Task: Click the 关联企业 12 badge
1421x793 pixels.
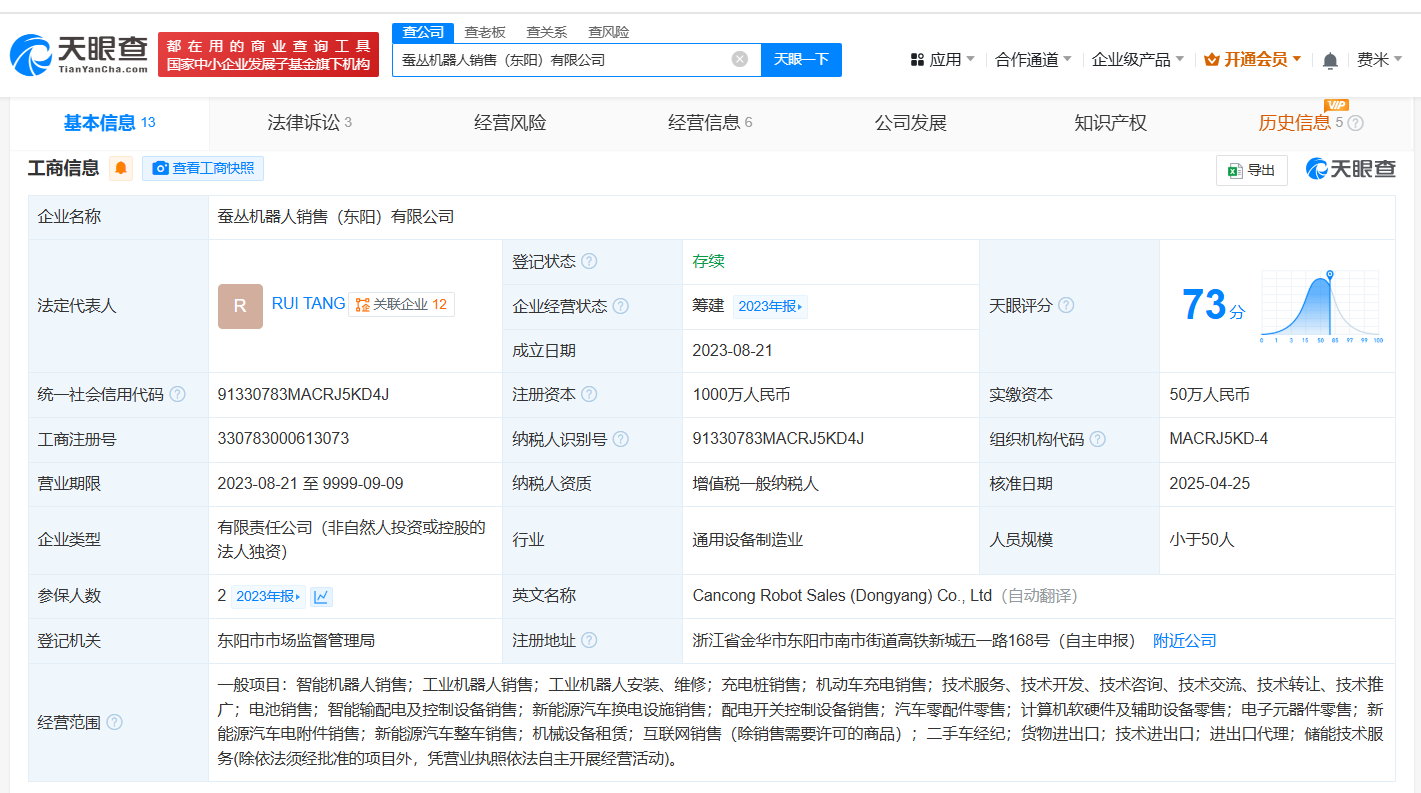Action: point(401,304)
